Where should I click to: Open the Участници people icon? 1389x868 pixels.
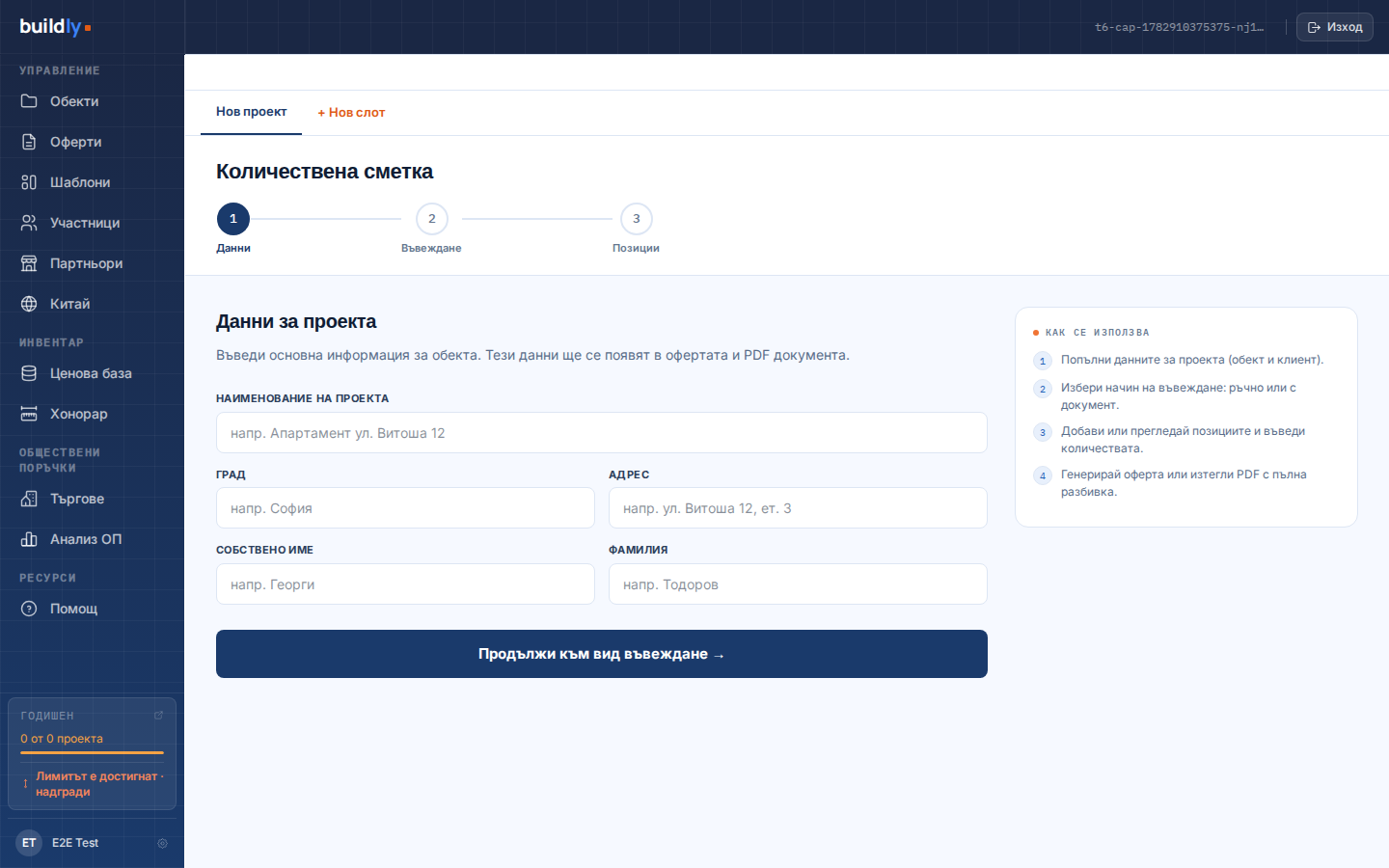pyautogui.click(x=29, y=223)
